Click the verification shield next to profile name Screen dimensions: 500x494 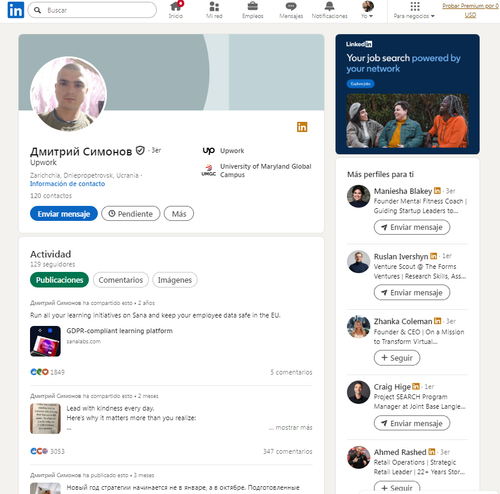pyautogui.click(x=140, y=151)
